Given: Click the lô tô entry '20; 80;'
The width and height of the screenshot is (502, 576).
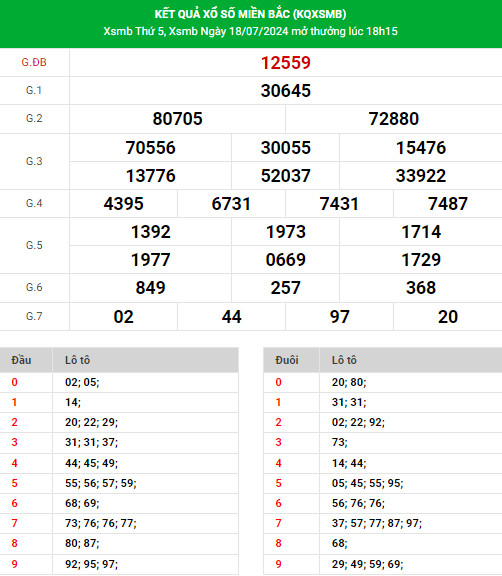Looking at the screenshot, I should coord(349,382).
